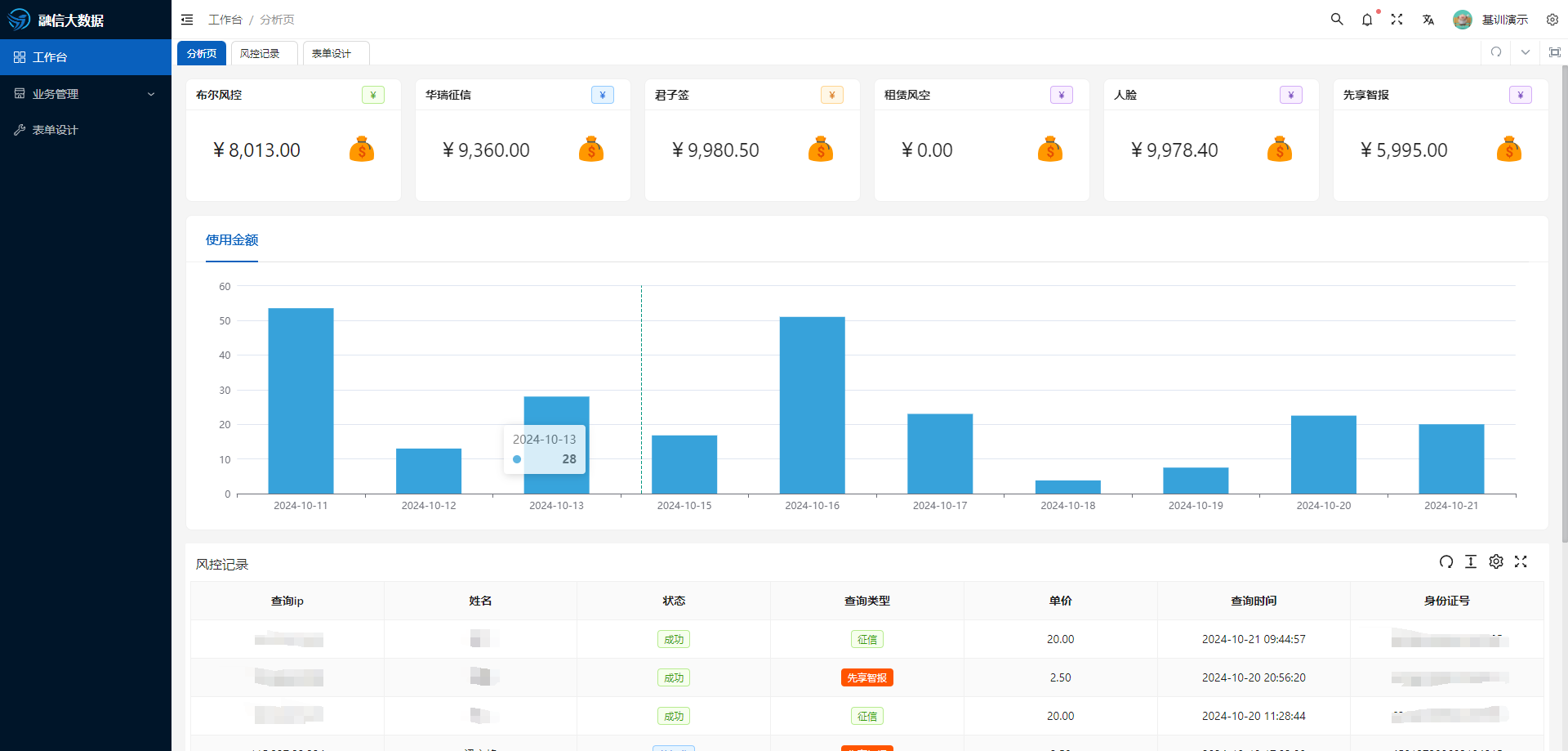Viewport: 1568px width, 751px height.
Task: Expand the 业务管理 sidebar menu
Action: 86,94
